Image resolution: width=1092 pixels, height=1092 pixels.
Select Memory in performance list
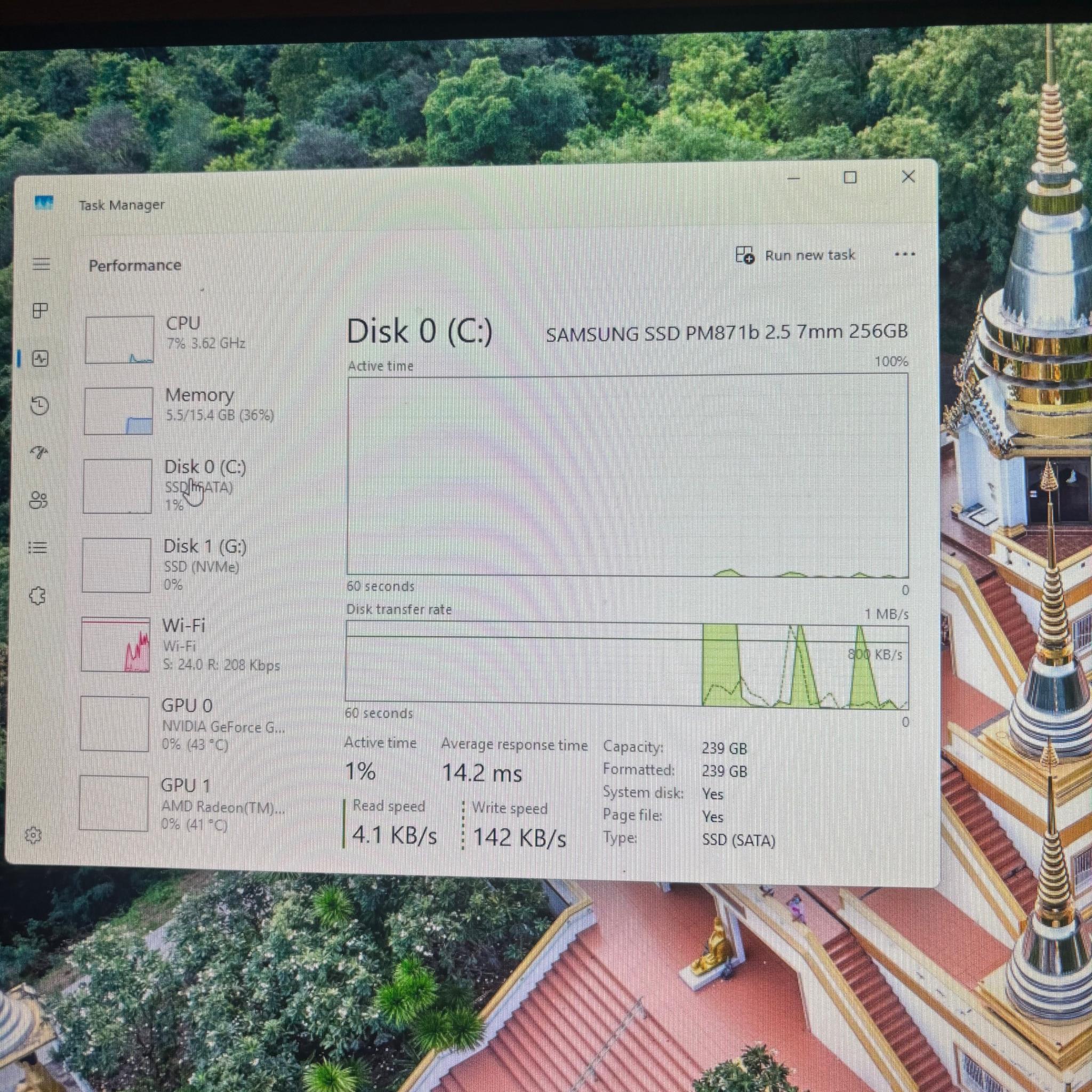[191, 411]
